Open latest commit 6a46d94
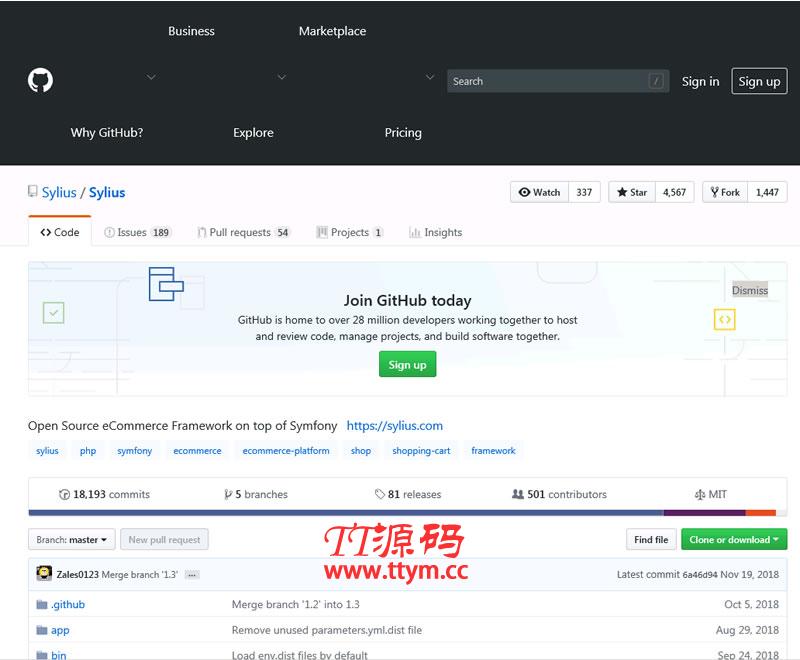The width and height of the screenshot is (800, 660). 699,575
